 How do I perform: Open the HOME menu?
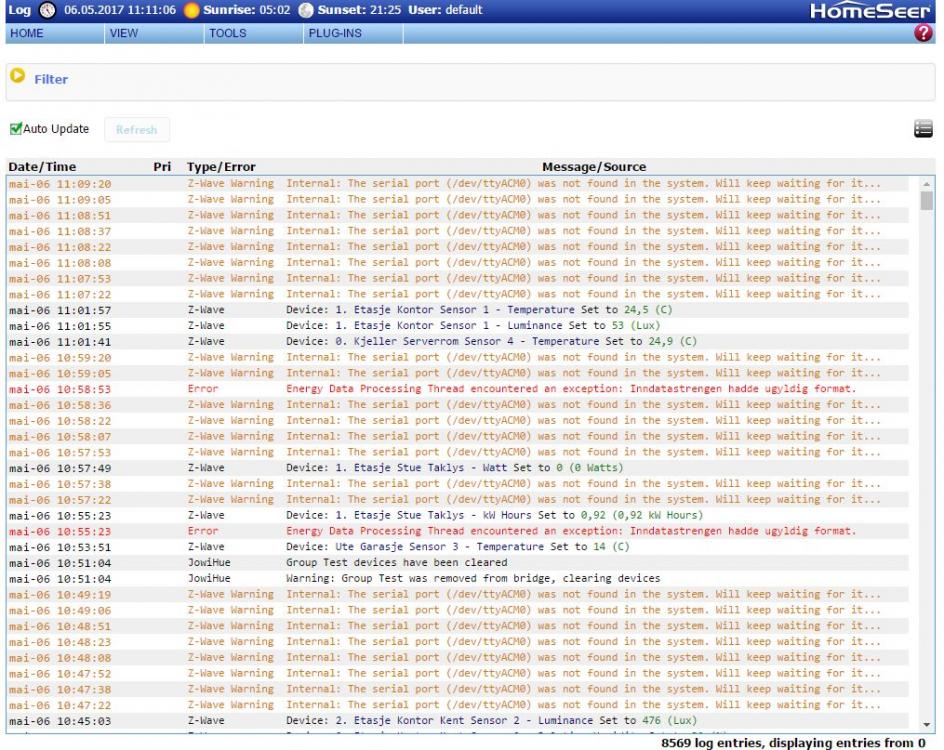[27, 33]
